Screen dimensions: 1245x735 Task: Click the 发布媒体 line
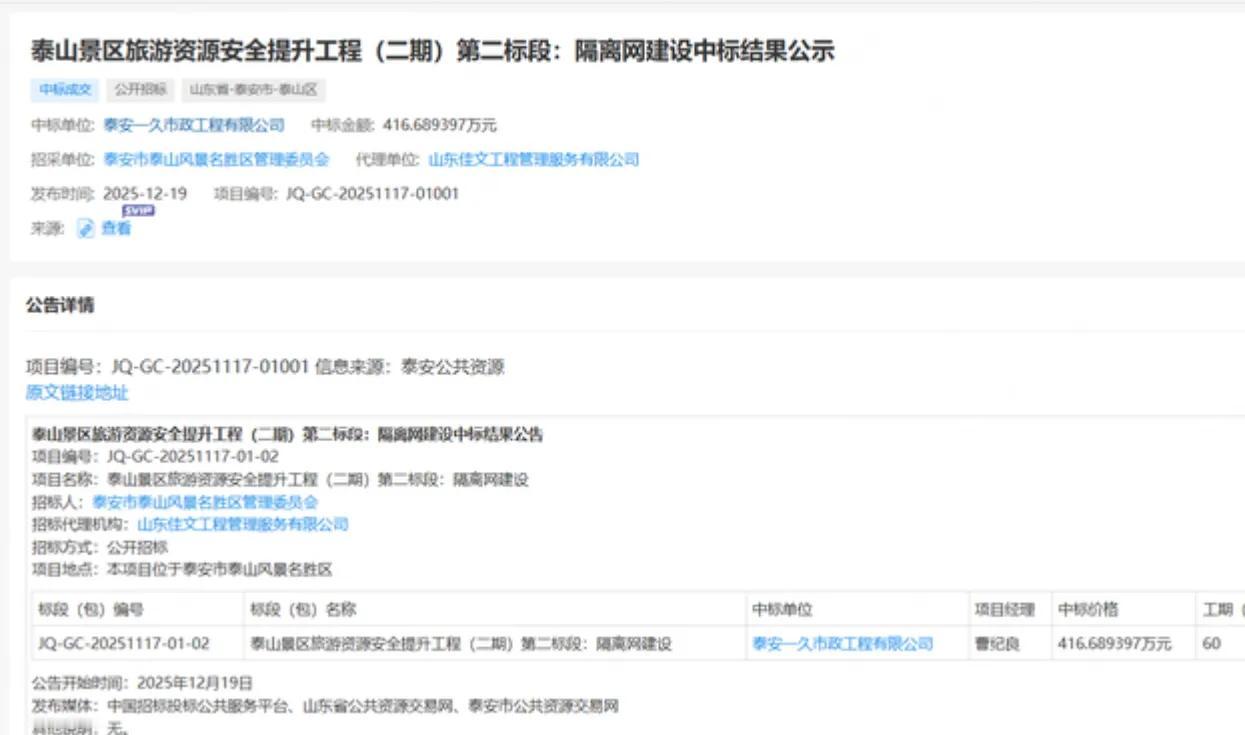(325, 706)
